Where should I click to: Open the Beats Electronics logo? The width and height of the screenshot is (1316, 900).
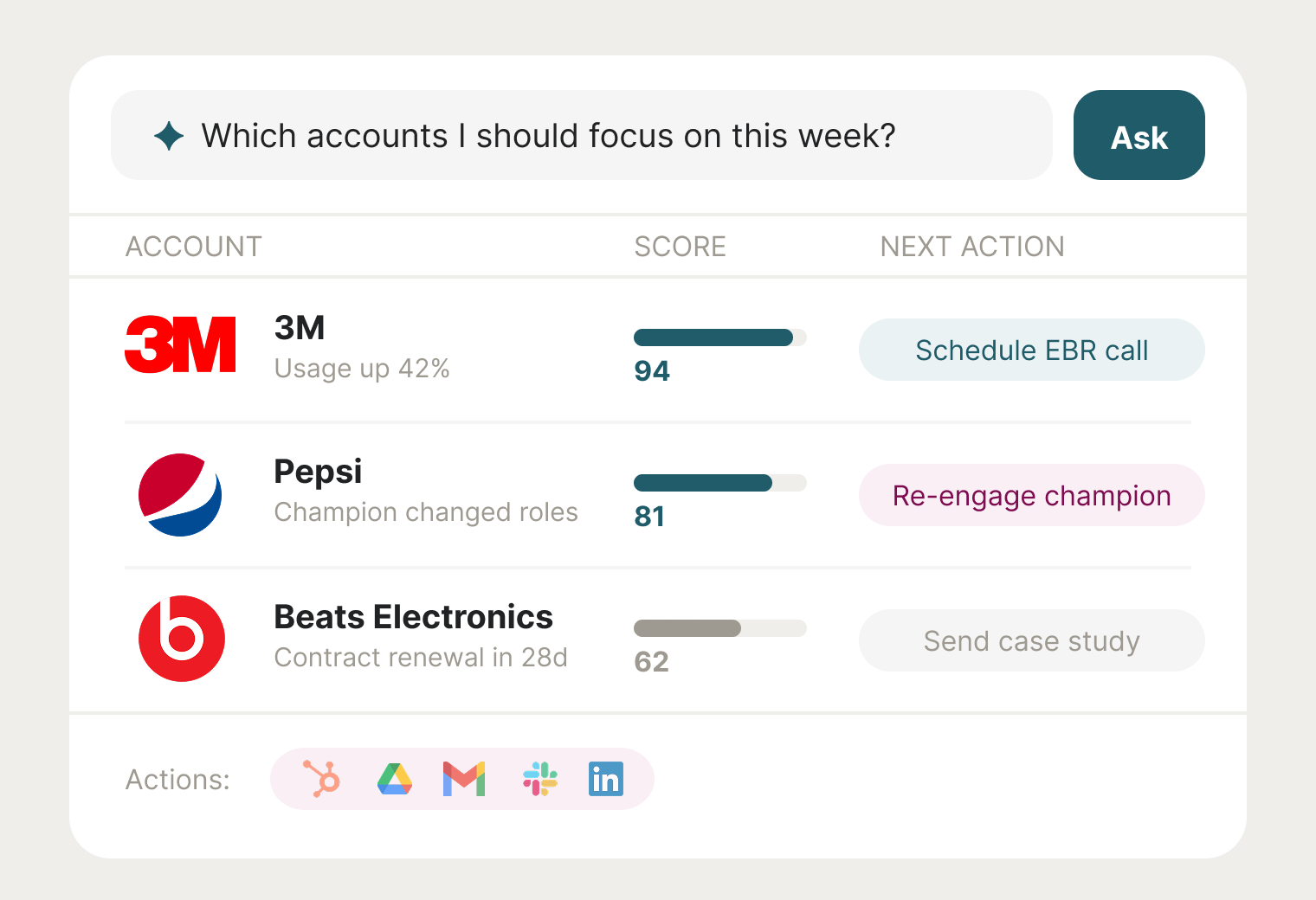point(181,639)
